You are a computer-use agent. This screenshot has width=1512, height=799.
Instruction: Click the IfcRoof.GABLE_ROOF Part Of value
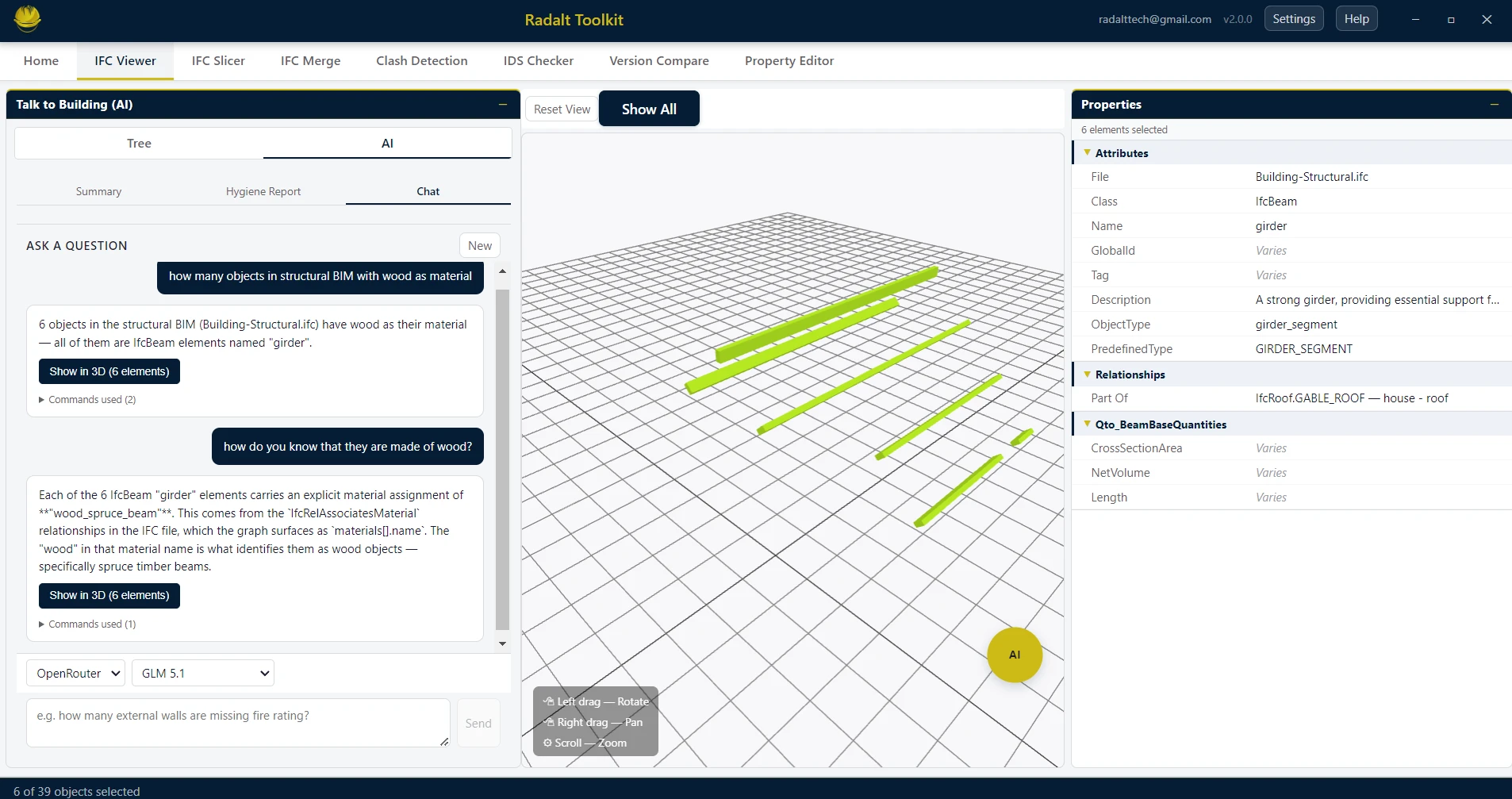point(1352,398)
